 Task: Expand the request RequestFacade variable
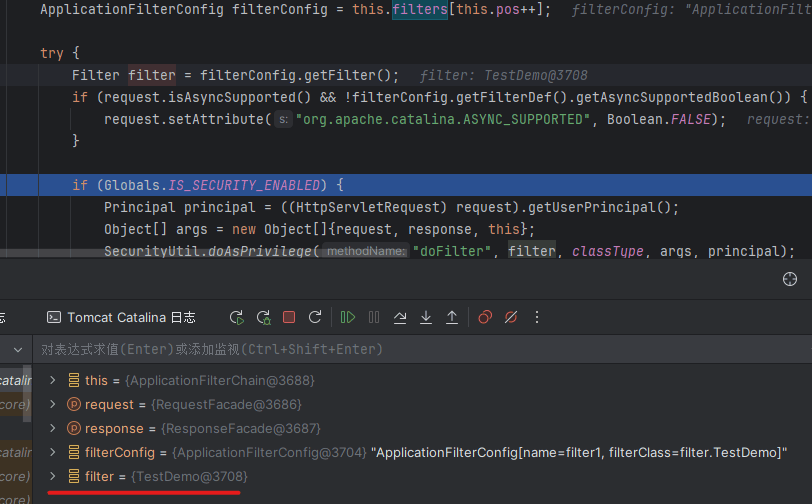(x=53, y=404)
